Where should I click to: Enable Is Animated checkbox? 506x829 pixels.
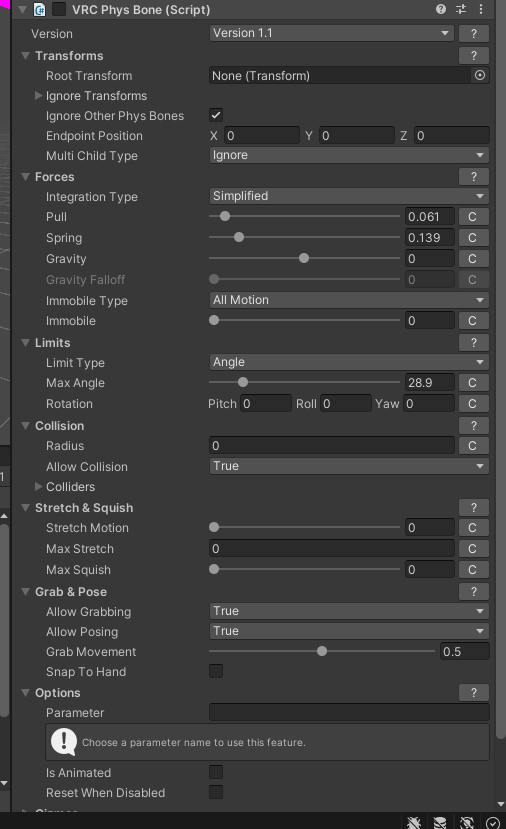(x=216, y=772)
